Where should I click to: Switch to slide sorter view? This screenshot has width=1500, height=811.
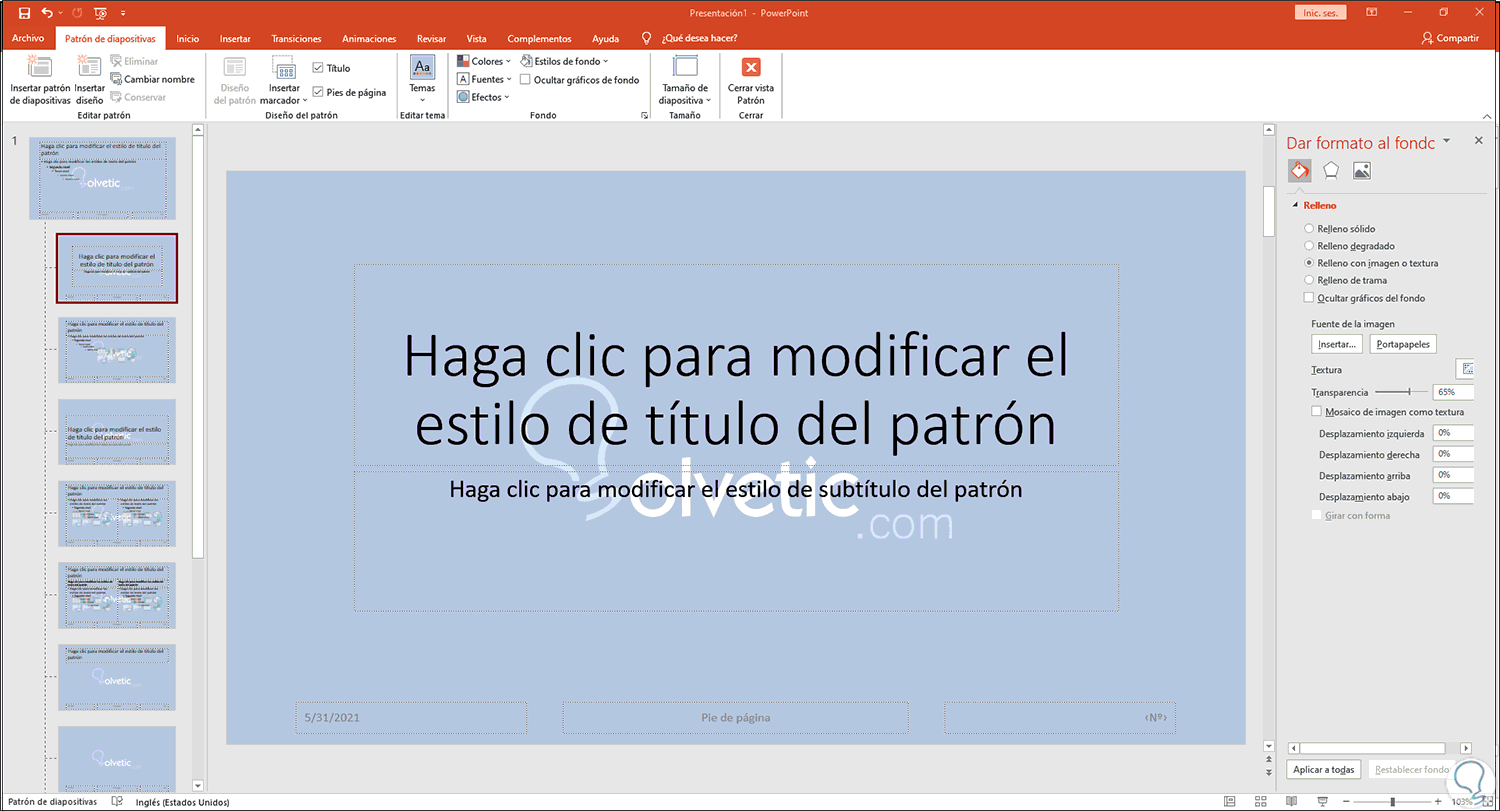(x=1261, y=802)
